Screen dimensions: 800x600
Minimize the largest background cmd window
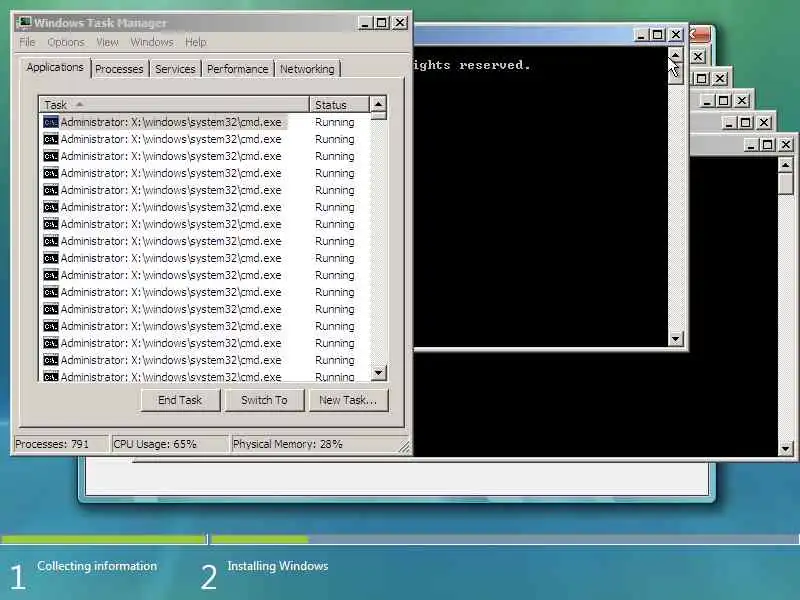[750, 145]
